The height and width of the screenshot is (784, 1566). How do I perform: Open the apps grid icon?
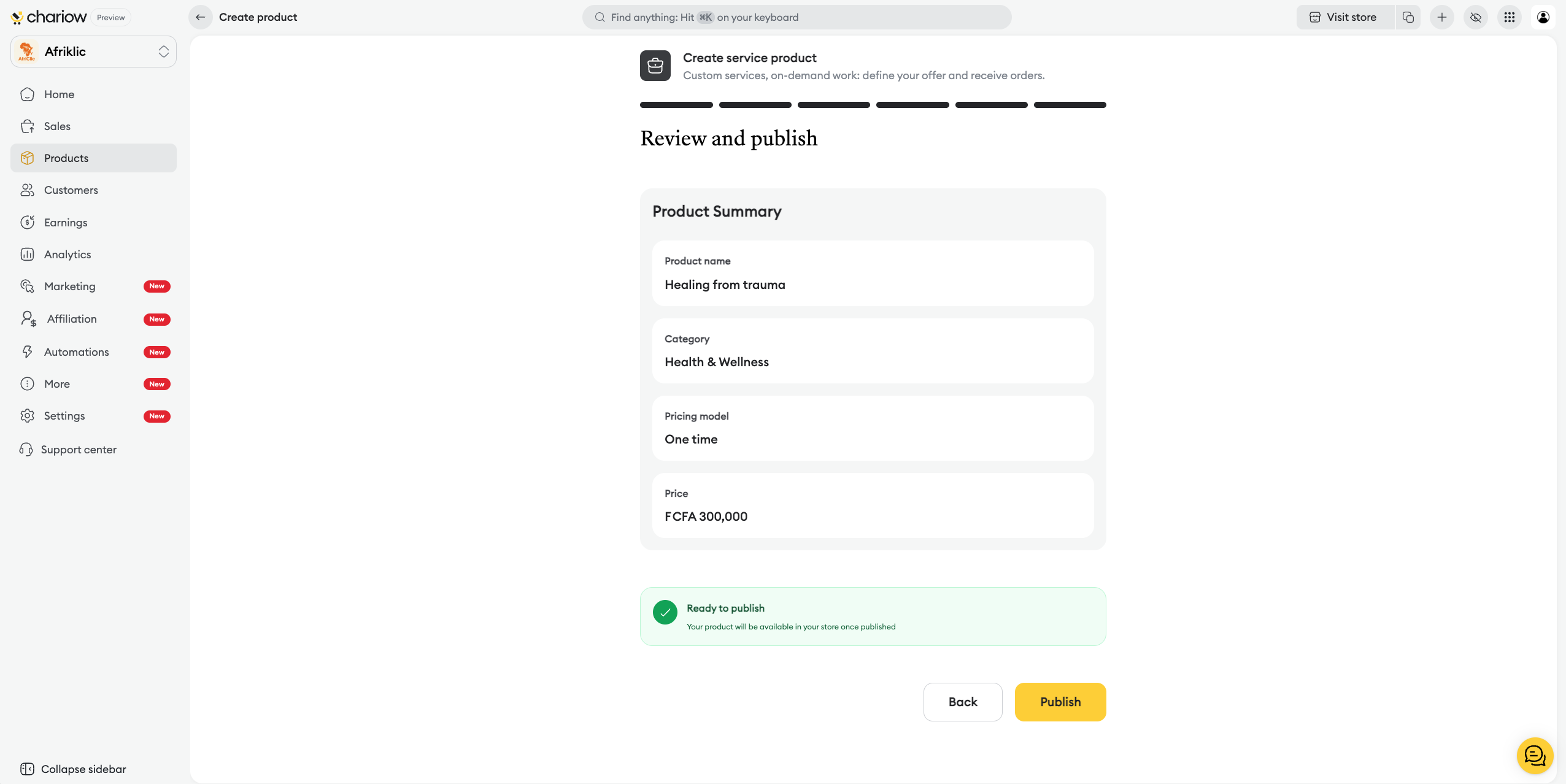pos(1510,17)
